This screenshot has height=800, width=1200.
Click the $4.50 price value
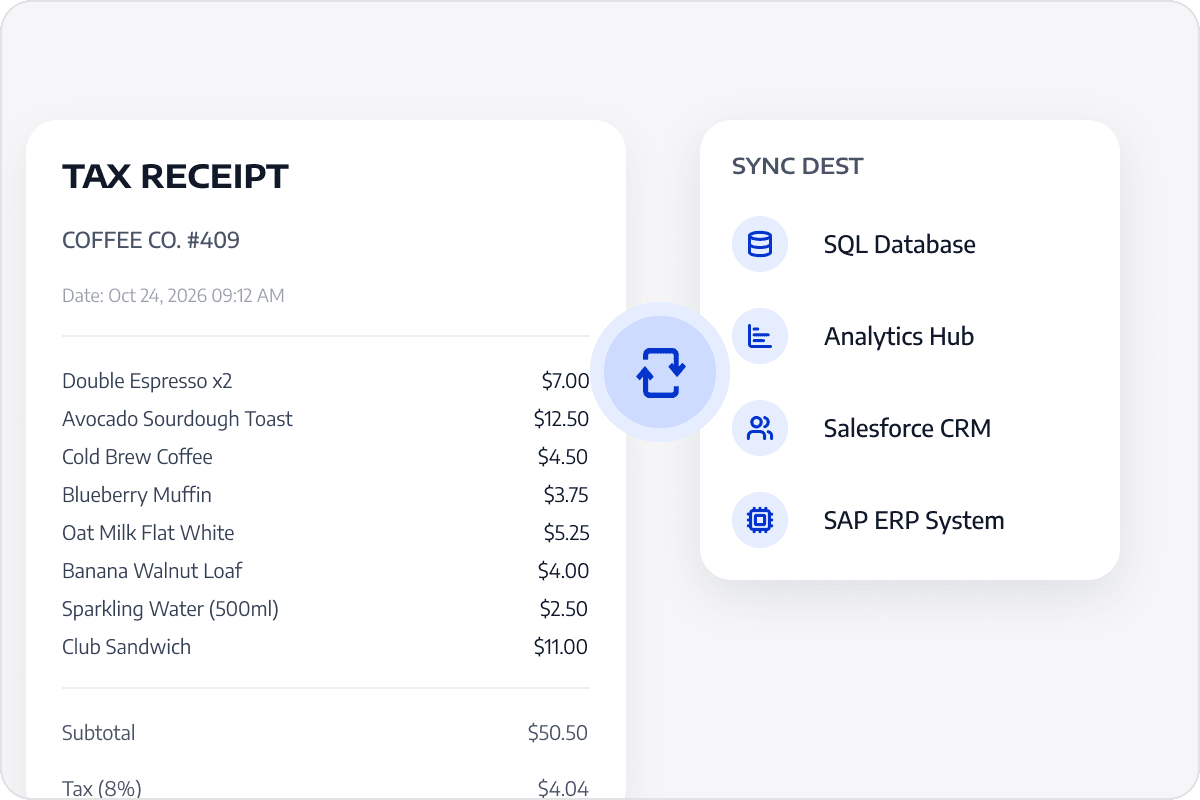[563, 457]
